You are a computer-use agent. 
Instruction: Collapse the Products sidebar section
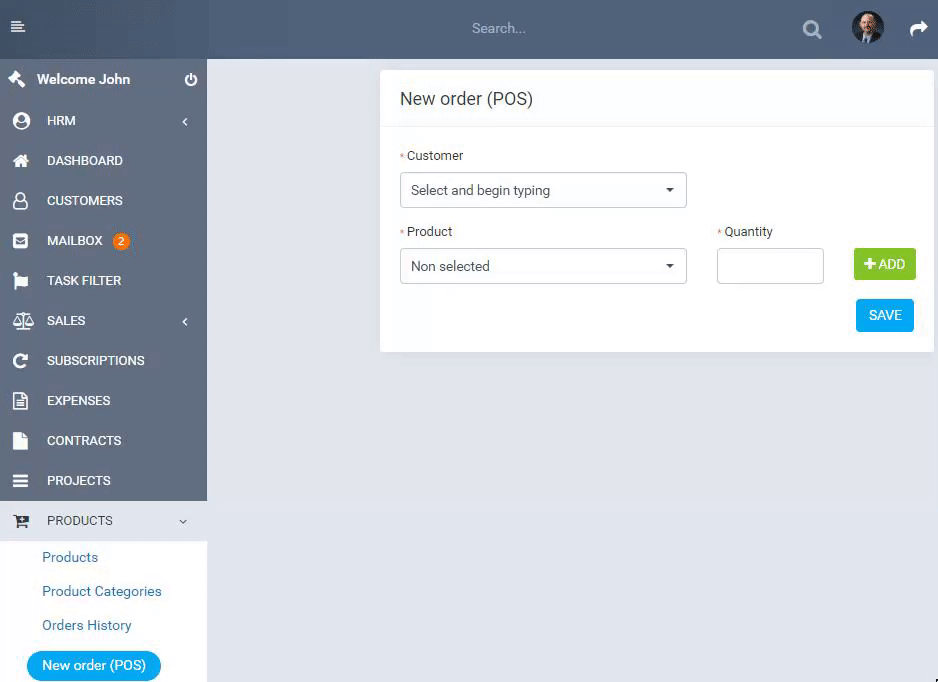click(103, 521)
